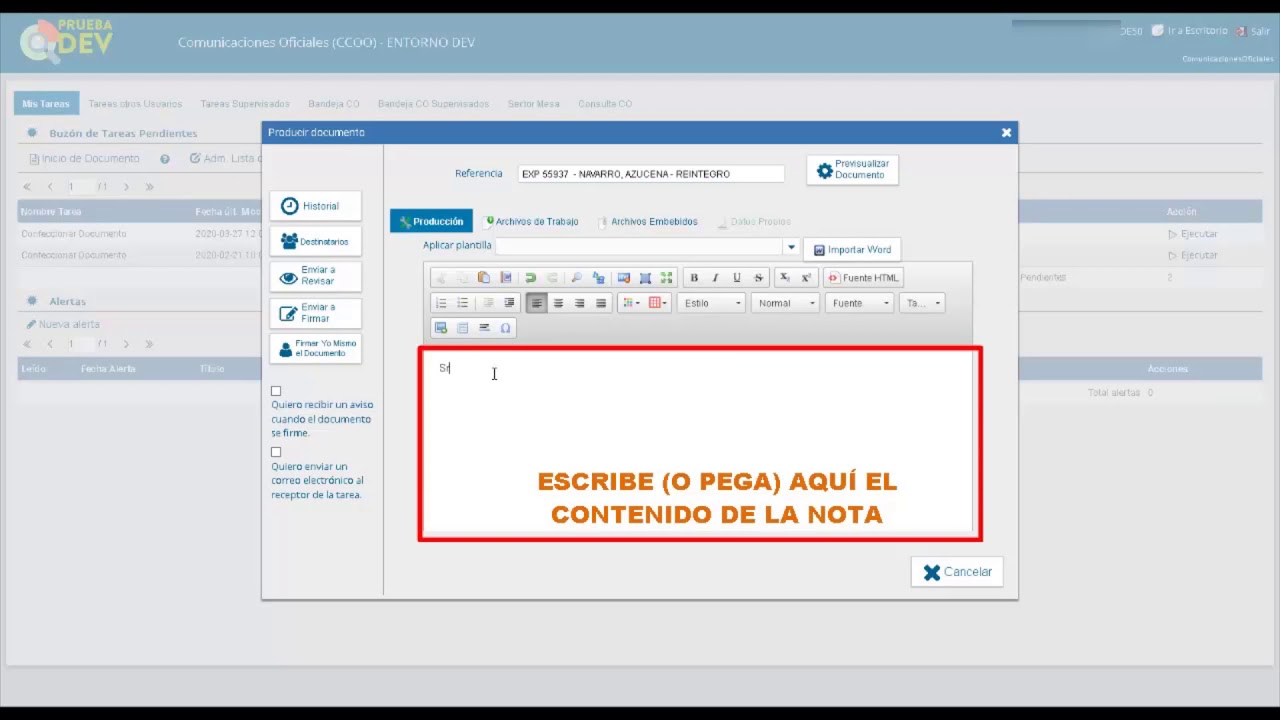Open the Fuente font dropdown
This screenshot has width=1280, height=720.
859,303
